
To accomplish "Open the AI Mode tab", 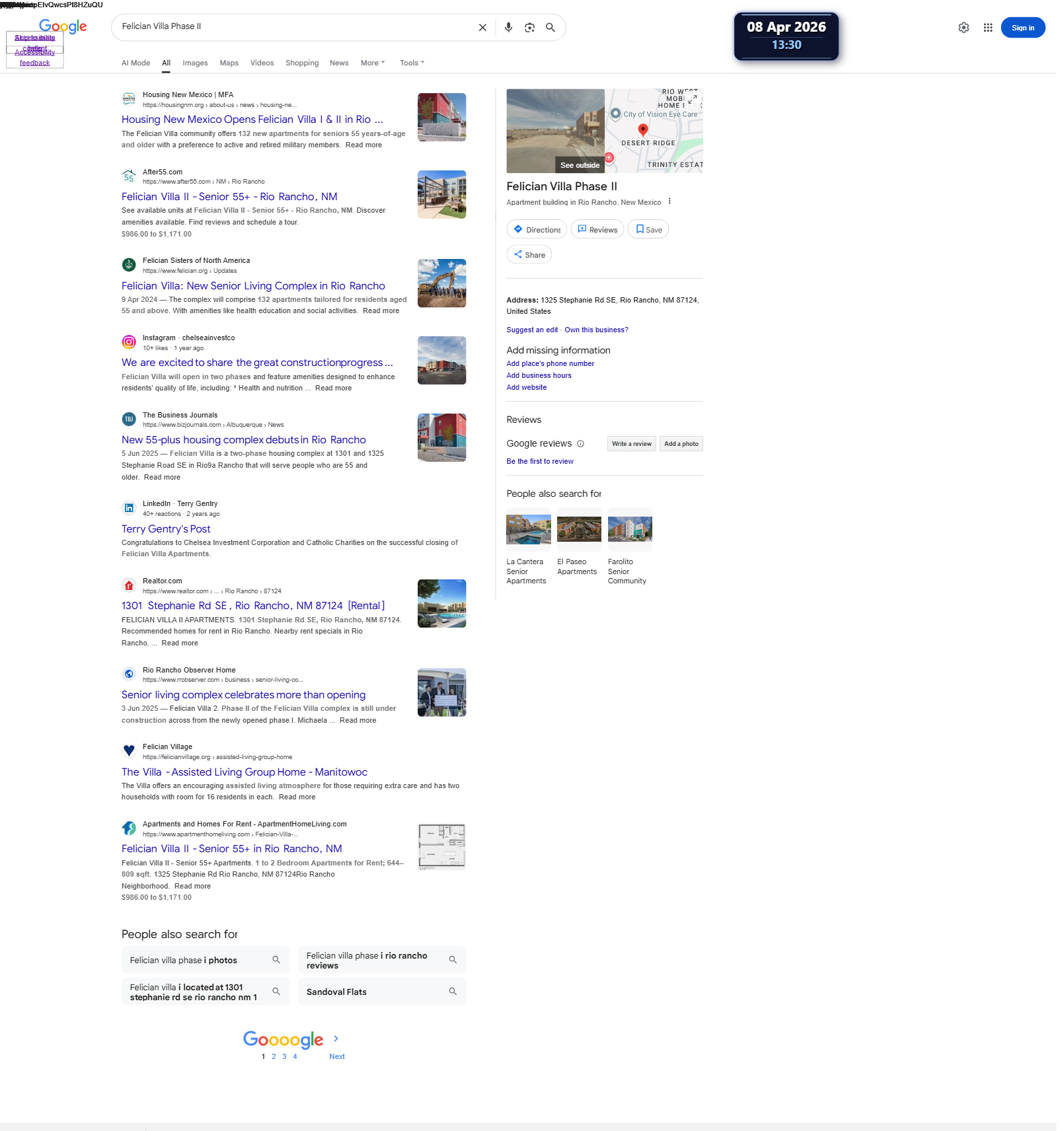I will point(135,63).
